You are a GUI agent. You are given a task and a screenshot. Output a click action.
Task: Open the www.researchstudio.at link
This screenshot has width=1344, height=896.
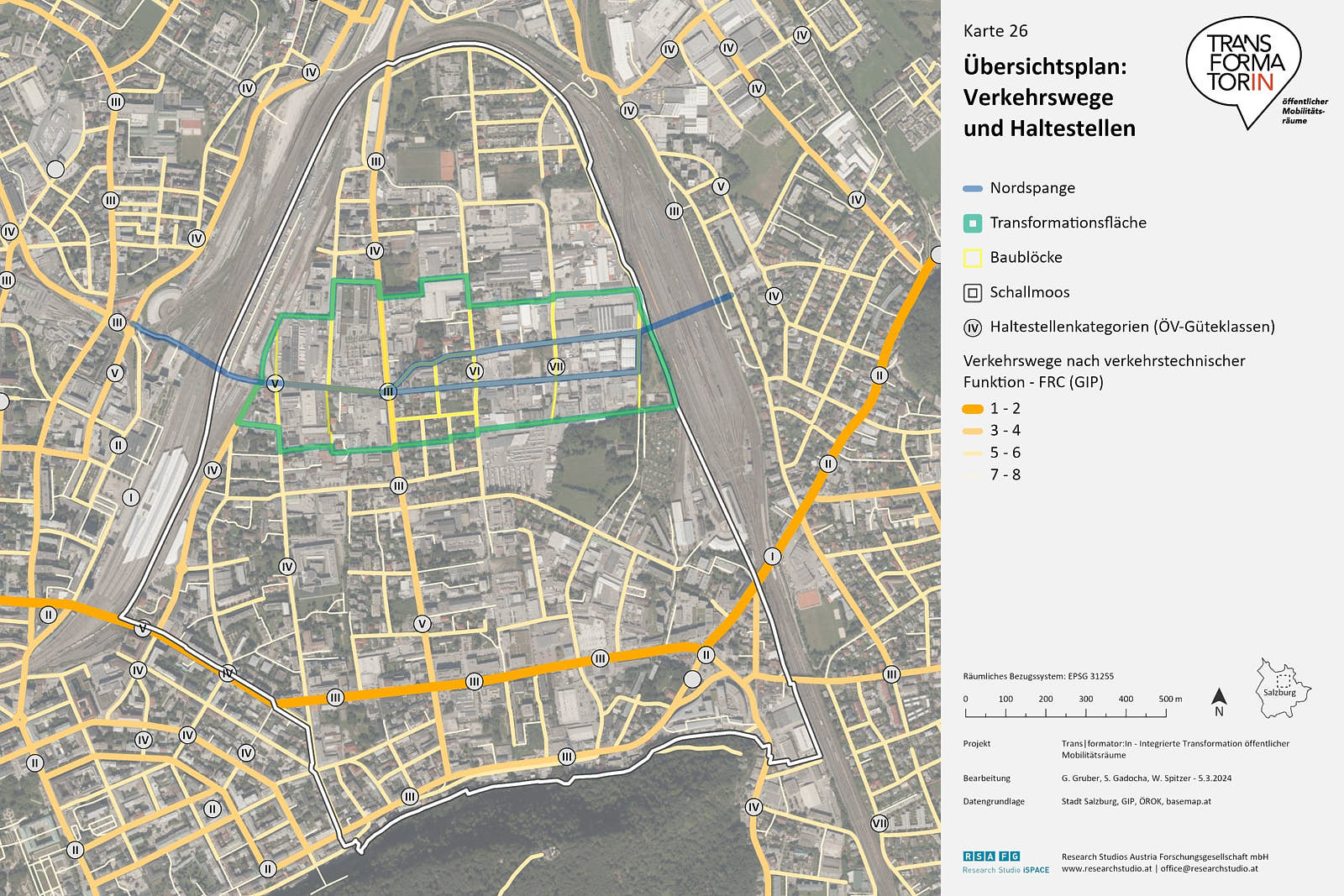coord(1106,869)
